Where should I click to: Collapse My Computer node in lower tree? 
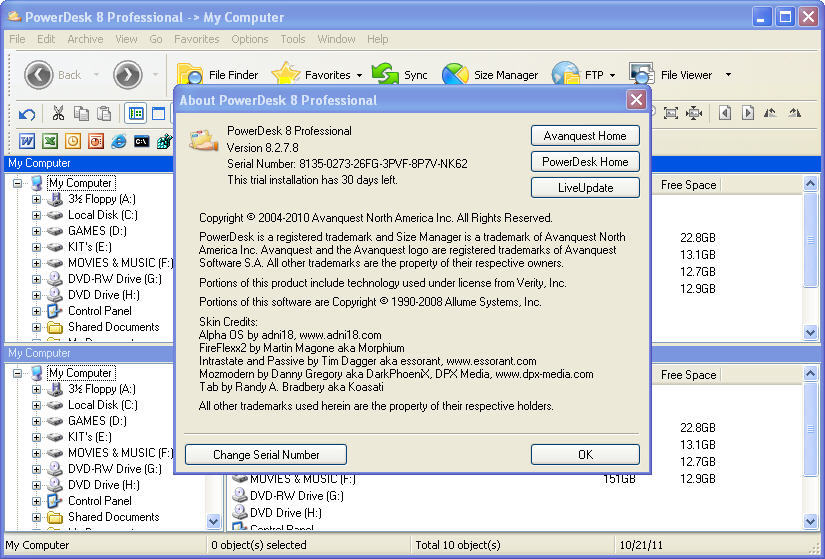coord(17,373)
